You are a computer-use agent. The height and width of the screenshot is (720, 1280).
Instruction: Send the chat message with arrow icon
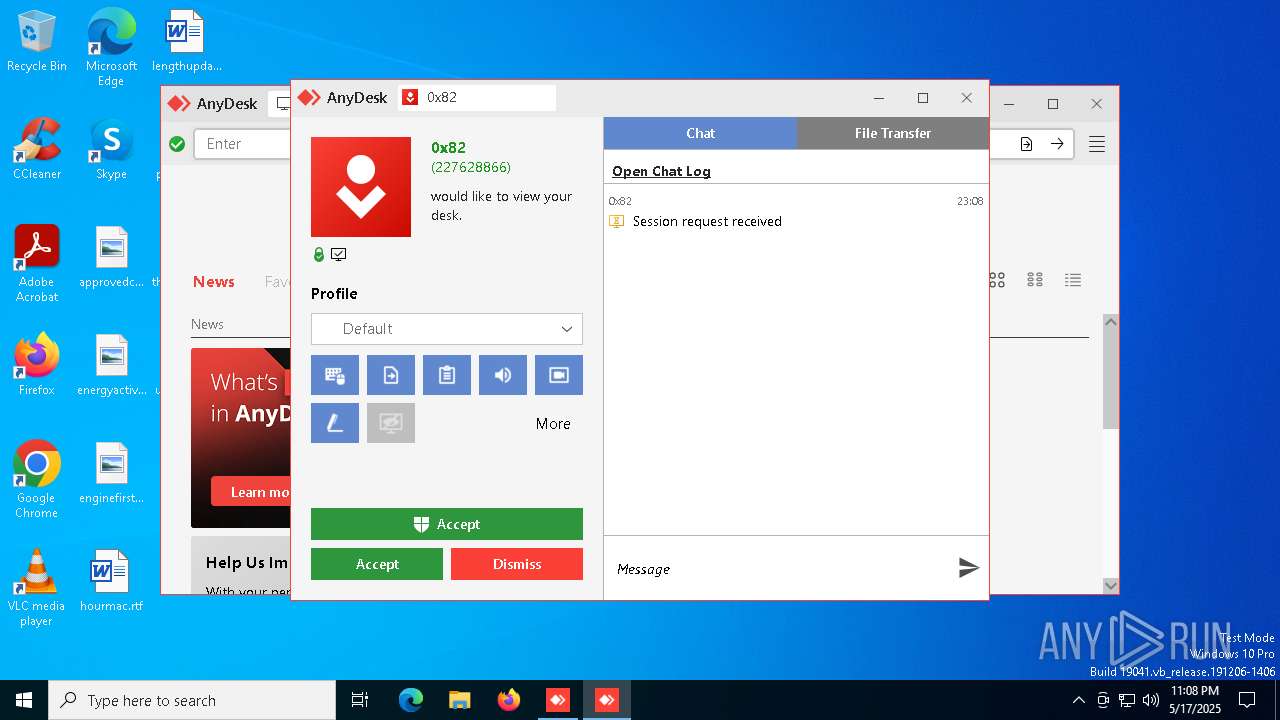tap(968, 568)
